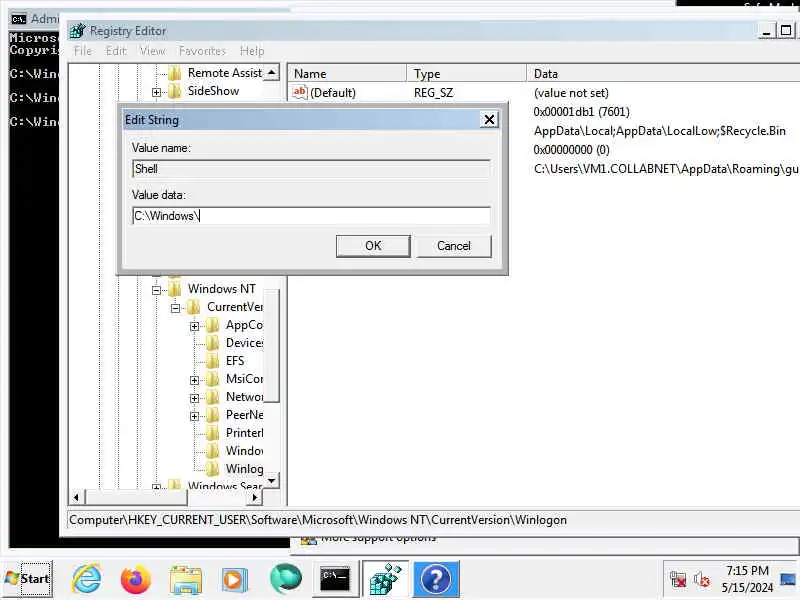Select the SideShow folder icon
This screenshot has height=600, width=800.
(x=174, y=91)
